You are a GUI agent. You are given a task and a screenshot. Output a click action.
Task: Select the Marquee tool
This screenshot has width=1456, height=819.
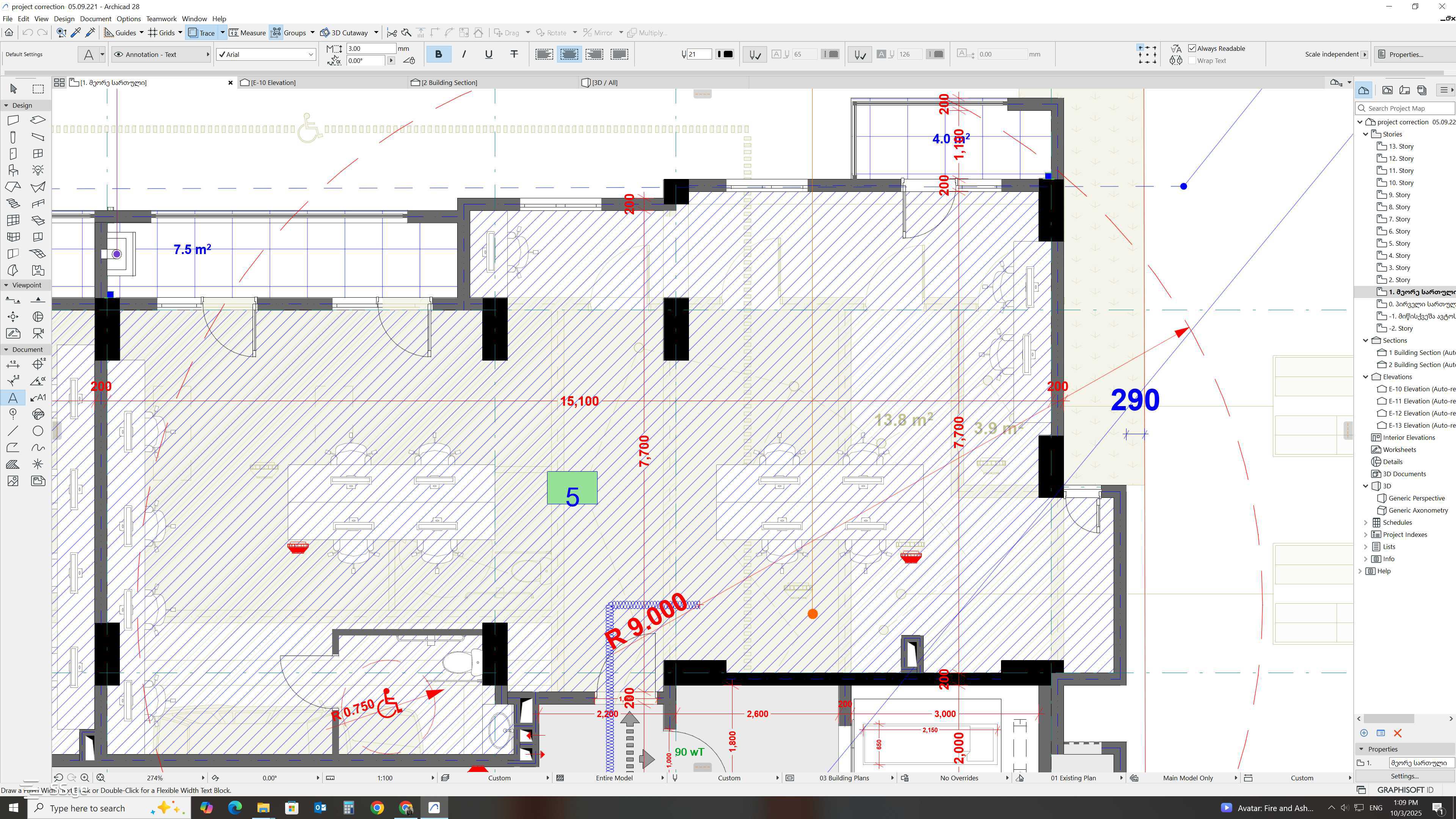(x=38, y=89)
